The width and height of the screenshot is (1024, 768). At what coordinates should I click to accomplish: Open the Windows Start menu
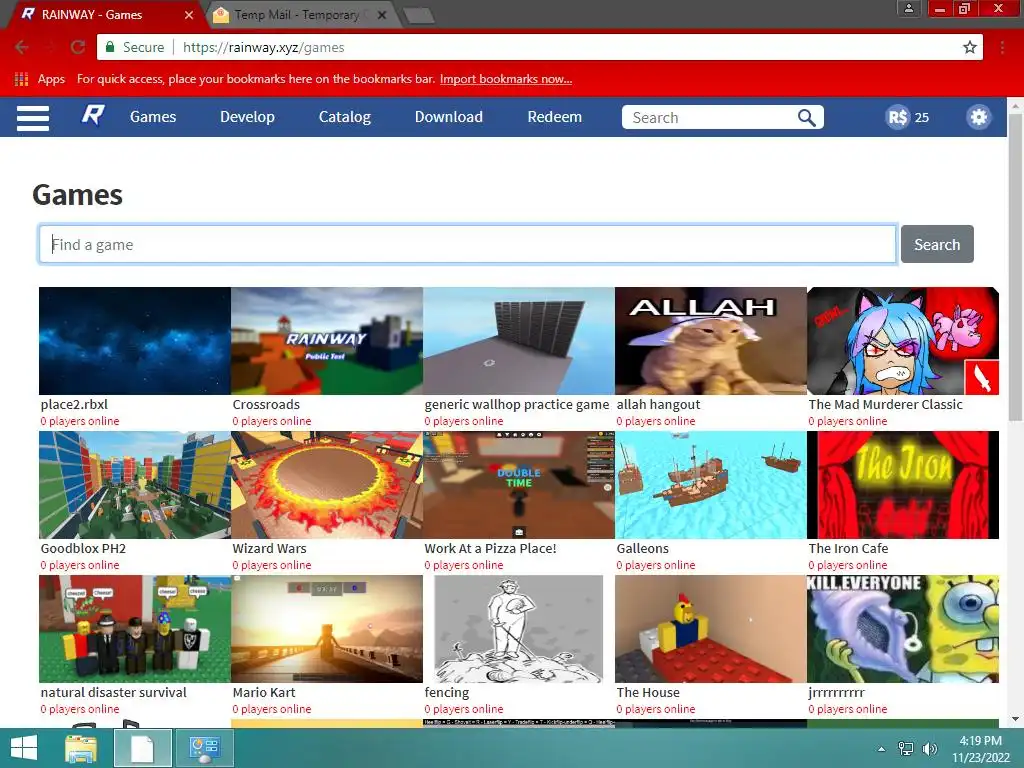[x=24, y=748]
